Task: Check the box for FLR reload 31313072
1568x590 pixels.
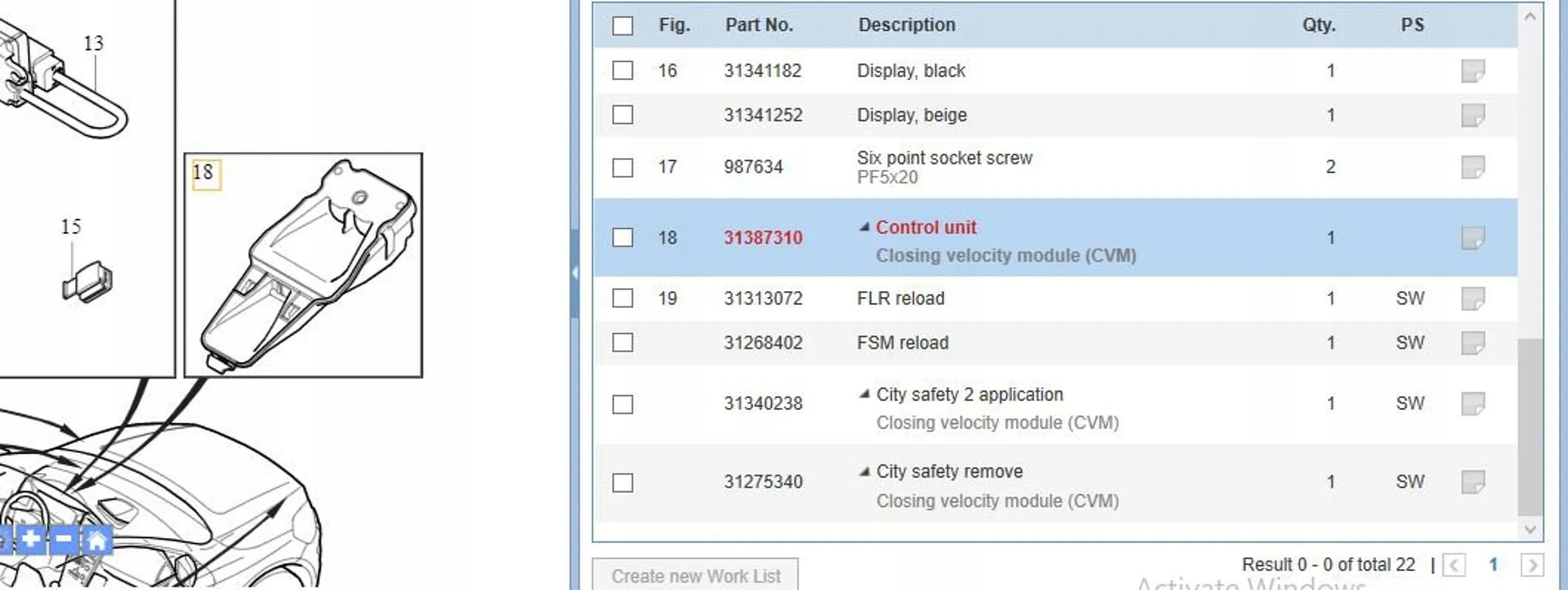Action: 623,298
